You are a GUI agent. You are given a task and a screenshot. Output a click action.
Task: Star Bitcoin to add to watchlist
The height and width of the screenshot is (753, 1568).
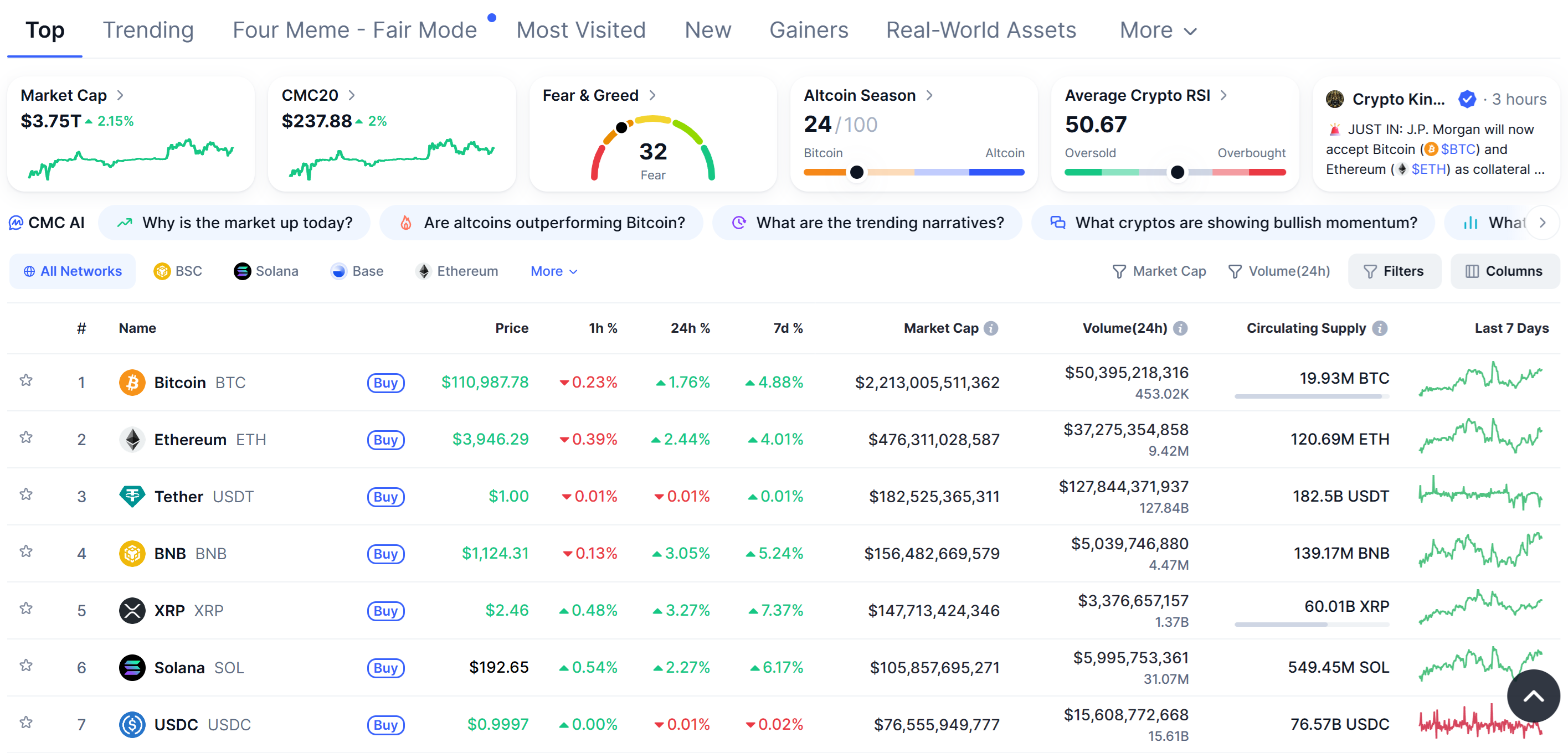click(x=25, y=380)
